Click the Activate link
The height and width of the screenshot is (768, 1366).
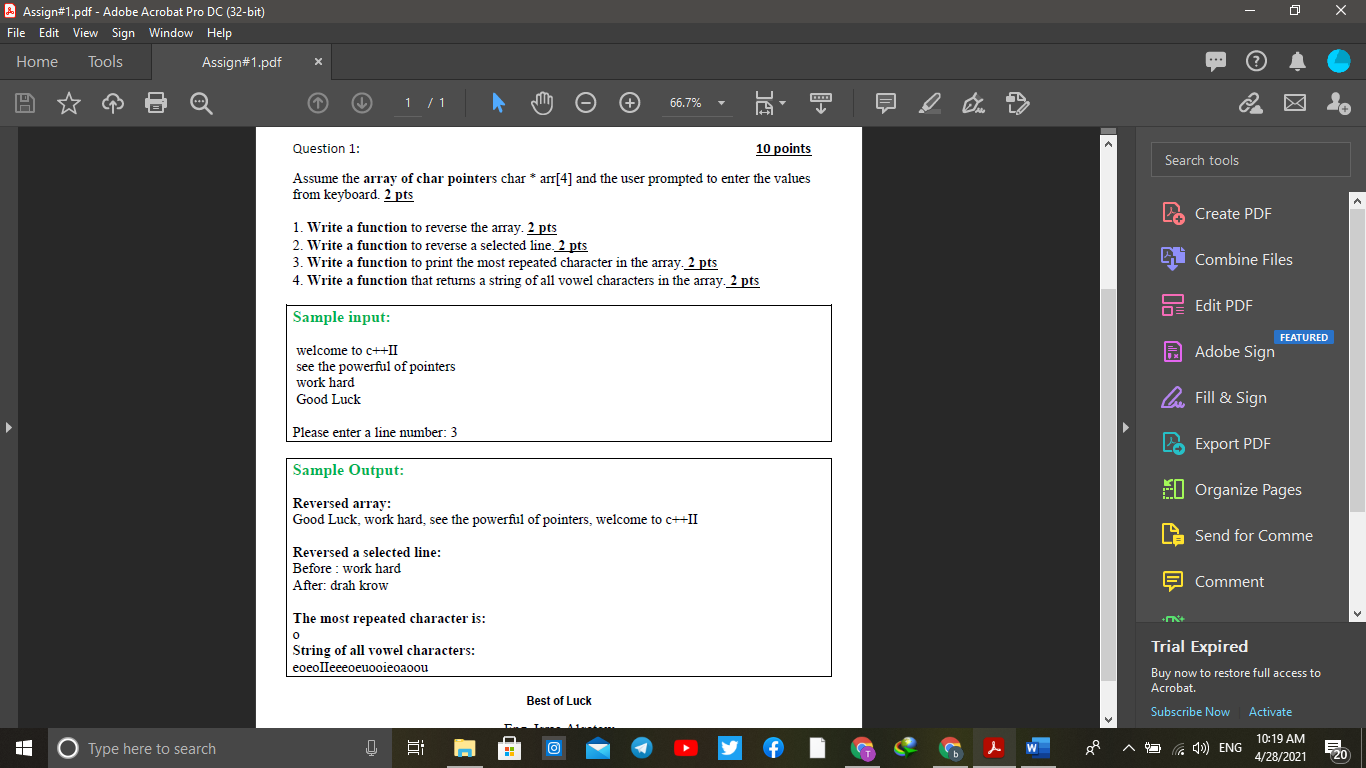[1270, 712]
